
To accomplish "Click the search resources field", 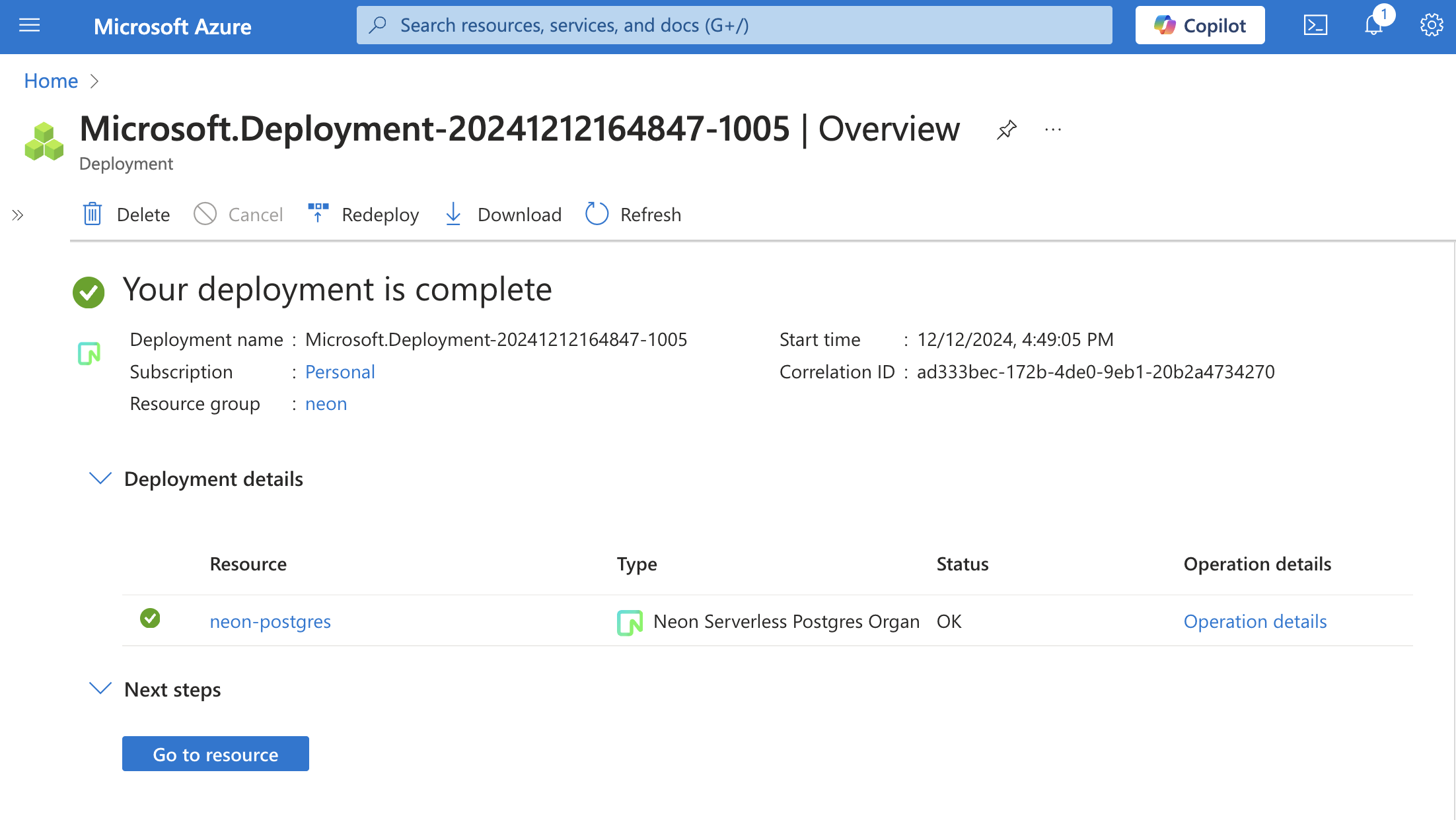I will click(733, 24).
